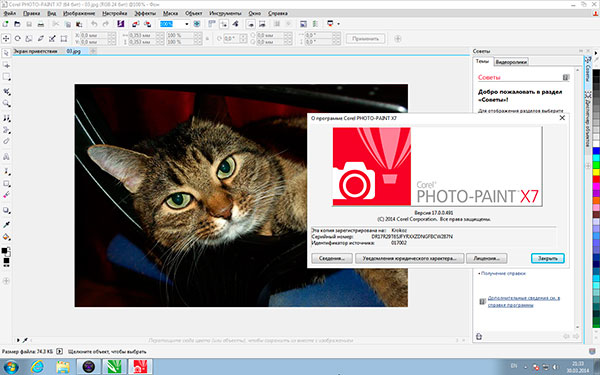This screenshot has width=600, height=375.
Task: Open the Mask (Маска) menu
Action: 170,13
